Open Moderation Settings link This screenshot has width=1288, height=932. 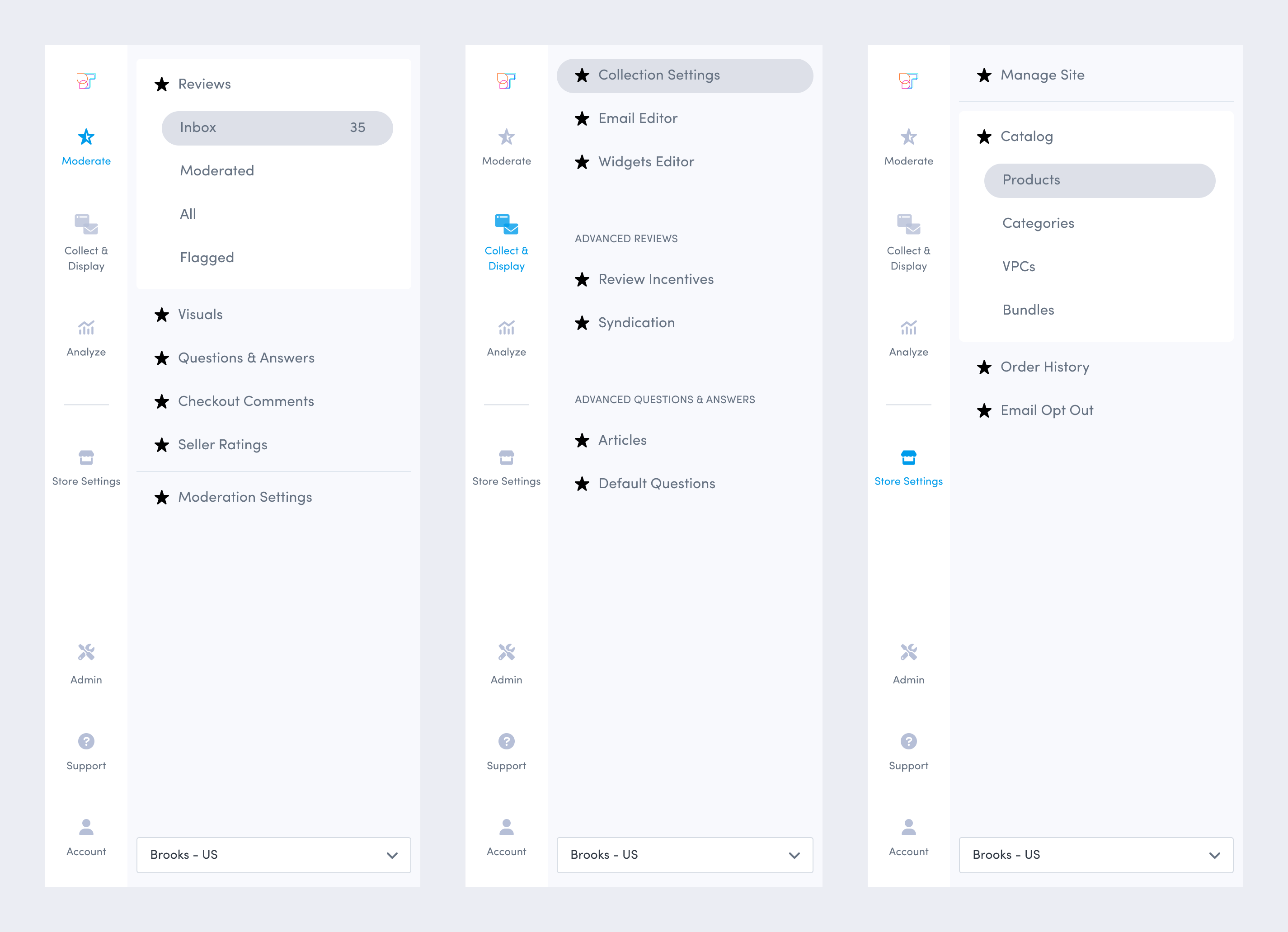pos(245,497)
